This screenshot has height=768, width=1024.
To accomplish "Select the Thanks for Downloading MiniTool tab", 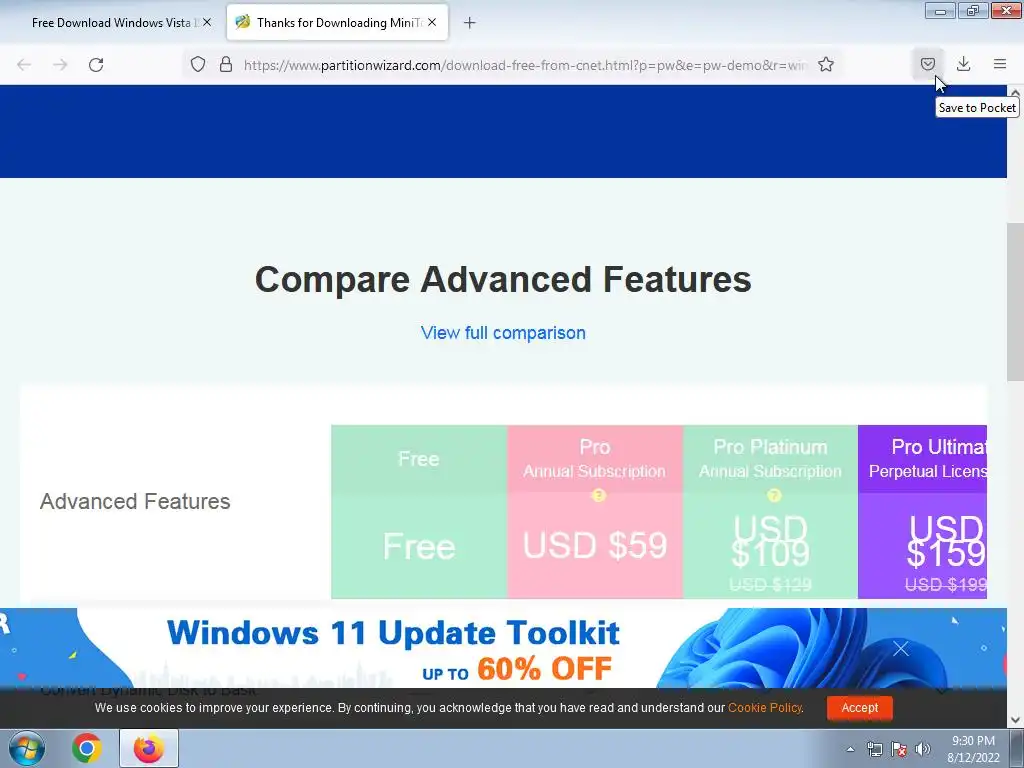I will pyautogui.click(x=337, y=23).
